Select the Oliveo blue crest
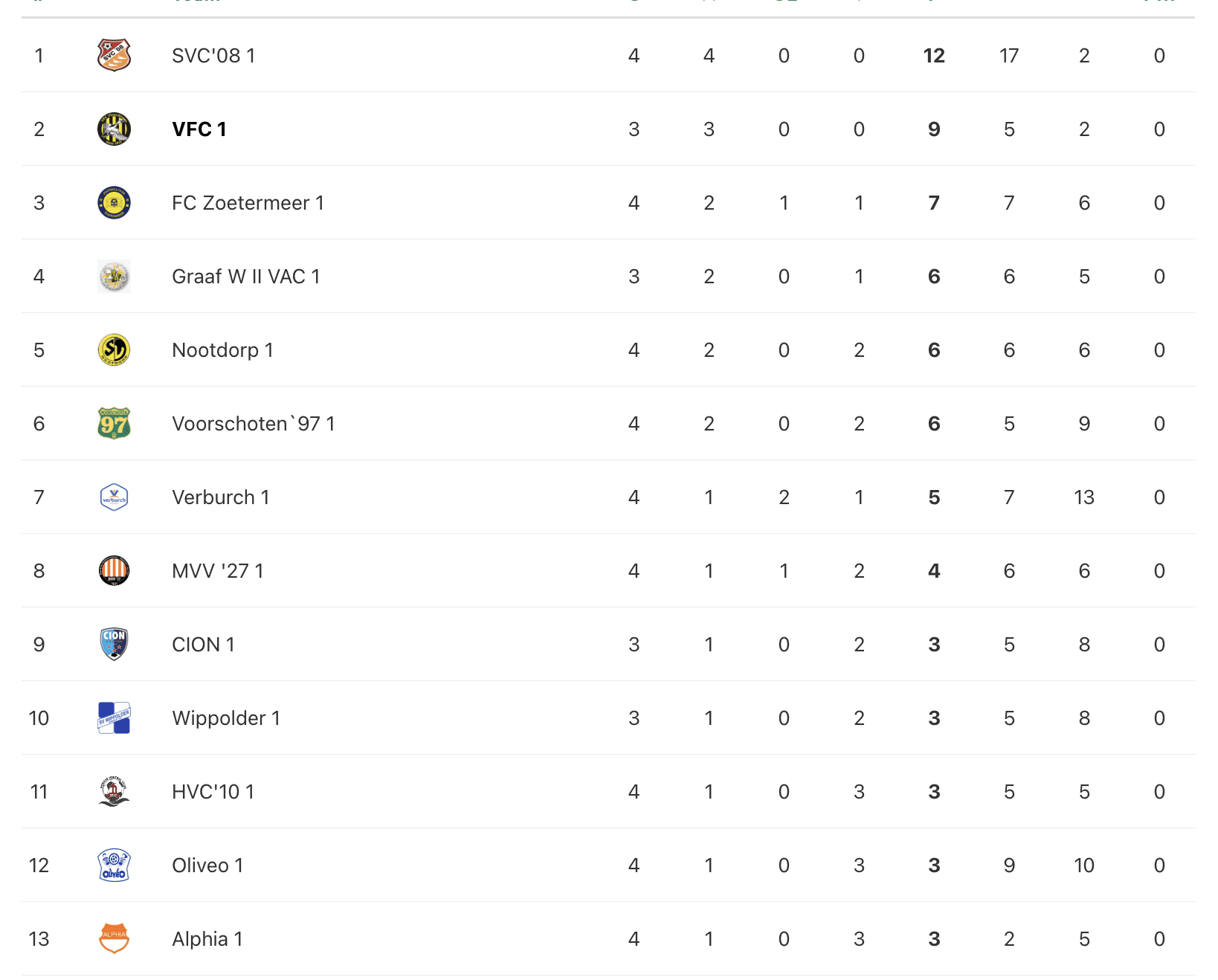The height and width of the screenshot is (980, 1218). [114, 865]
